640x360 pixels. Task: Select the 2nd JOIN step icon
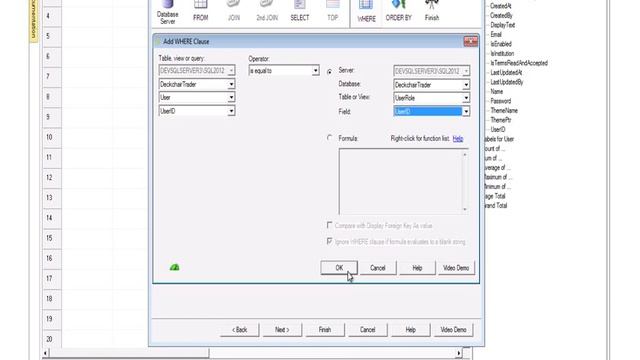pyautogui.click(x=267, y=11)
